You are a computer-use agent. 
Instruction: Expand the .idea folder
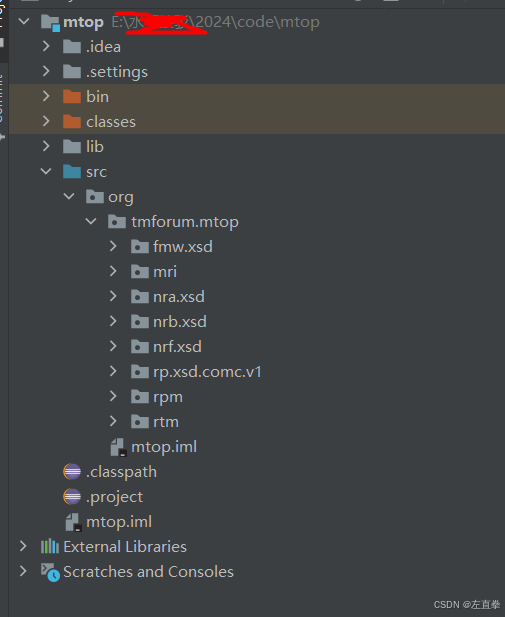[46, 46]
